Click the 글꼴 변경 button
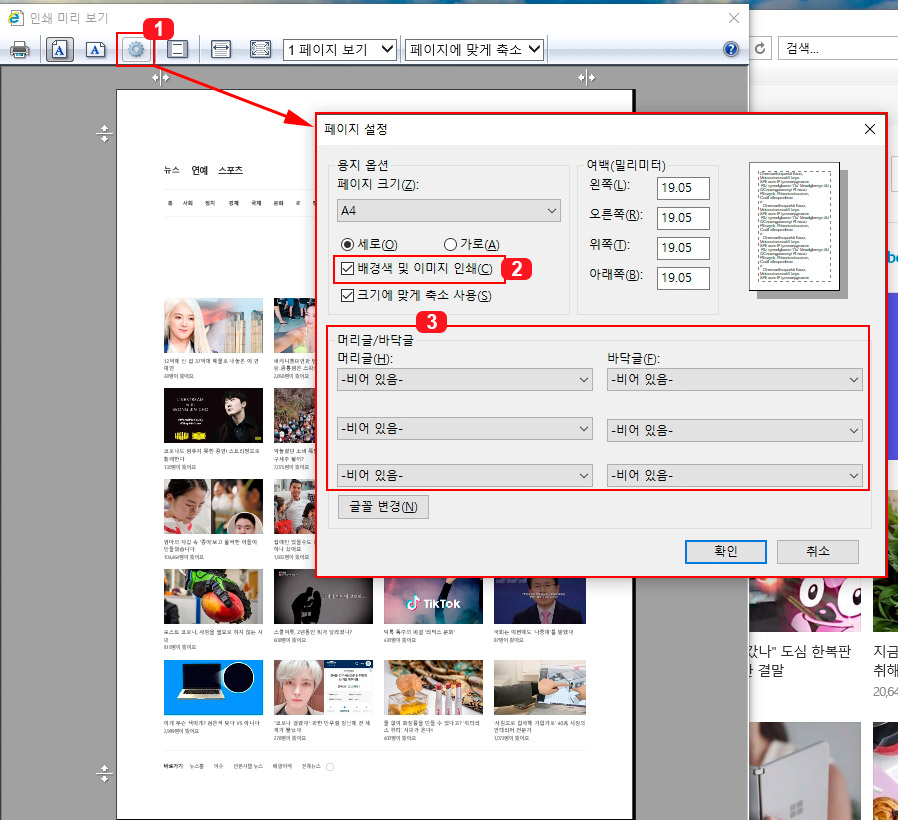This screenshot has width=898, height=820. point(383,507)
